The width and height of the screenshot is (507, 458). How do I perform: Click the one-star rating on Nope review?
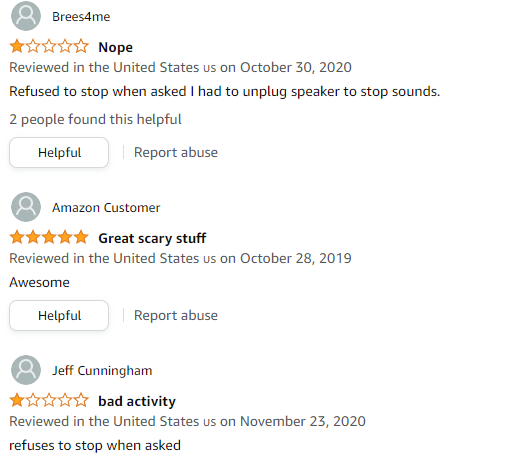pos(49,46)
